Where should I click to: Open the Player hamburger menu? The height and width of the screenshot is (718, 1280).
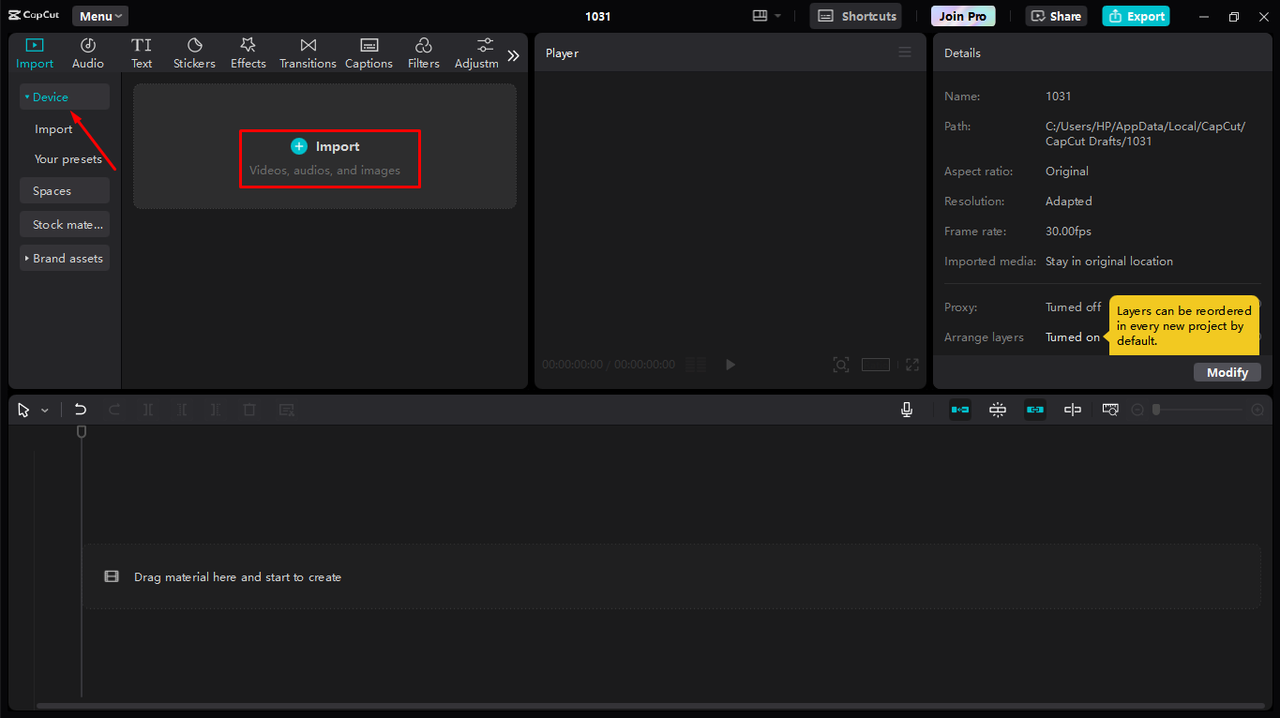905,52
